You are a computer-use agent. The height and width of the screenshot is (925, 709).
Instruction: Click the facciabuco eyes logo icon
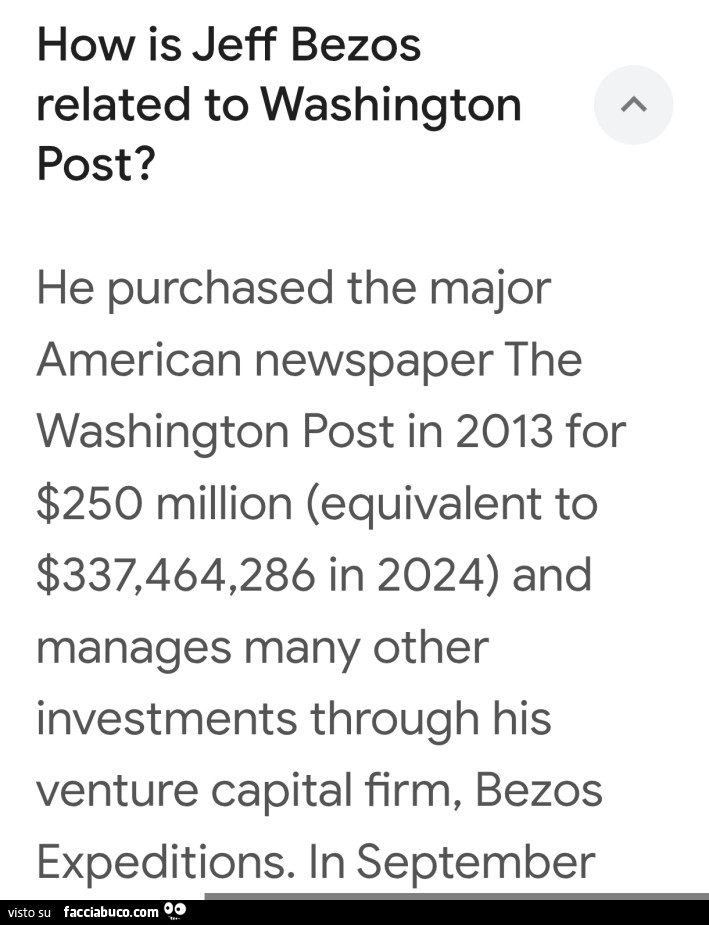coord(175,910)
